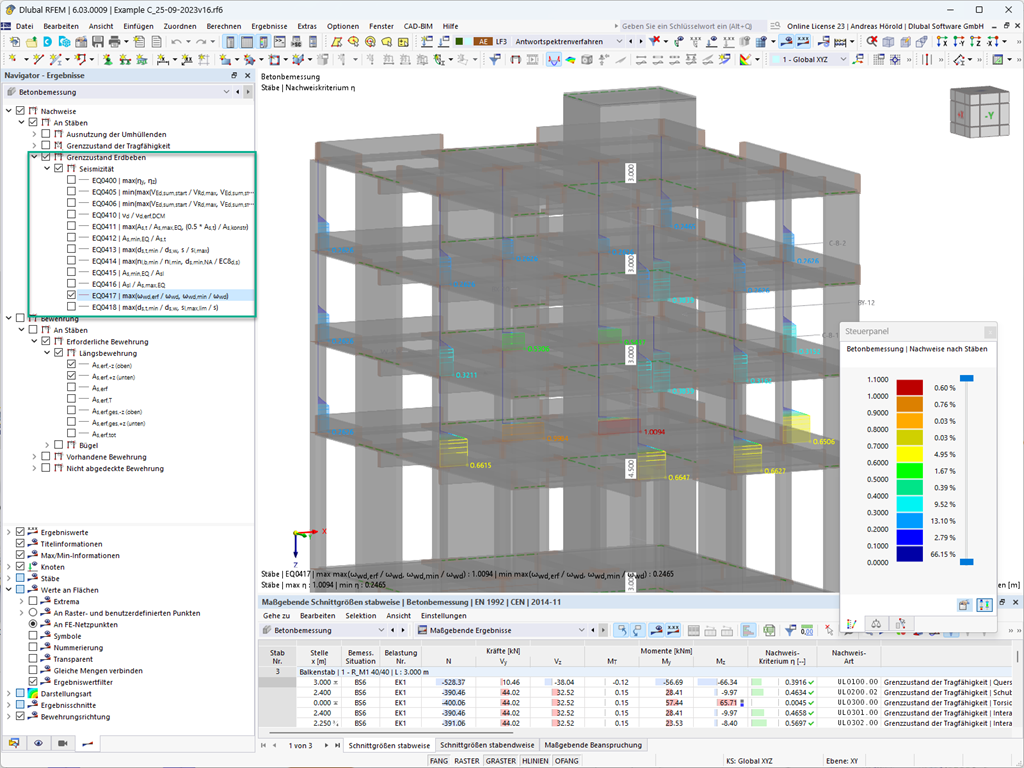
Task: Collapse the Grenzzustand Erdbeben tree node
Action: pyautogui.click(x=35, y=157)
